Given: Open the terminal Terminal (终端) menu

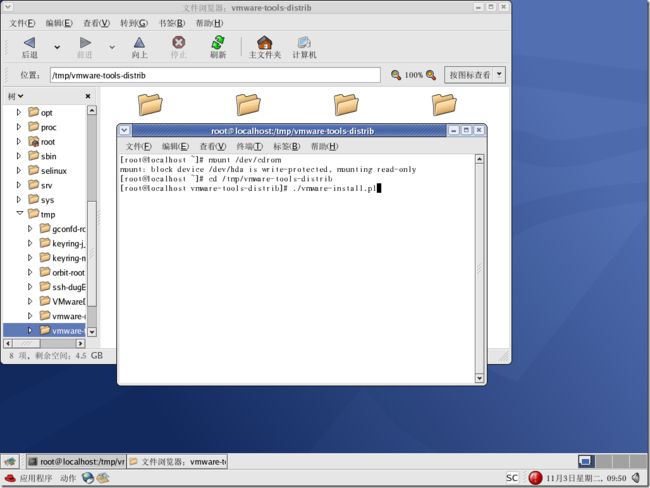Looking at the screenshot, I should pos(250,146).
